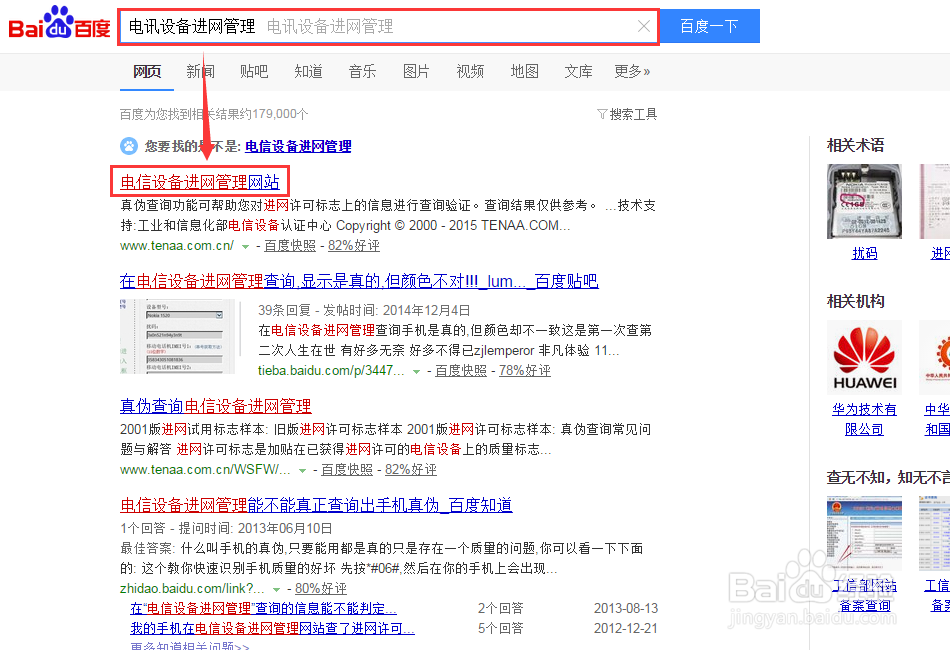Viewport: 950px width, 650px height.
Task: Open 华为技术有限公司 link
Action: click(x=864, y=419)
